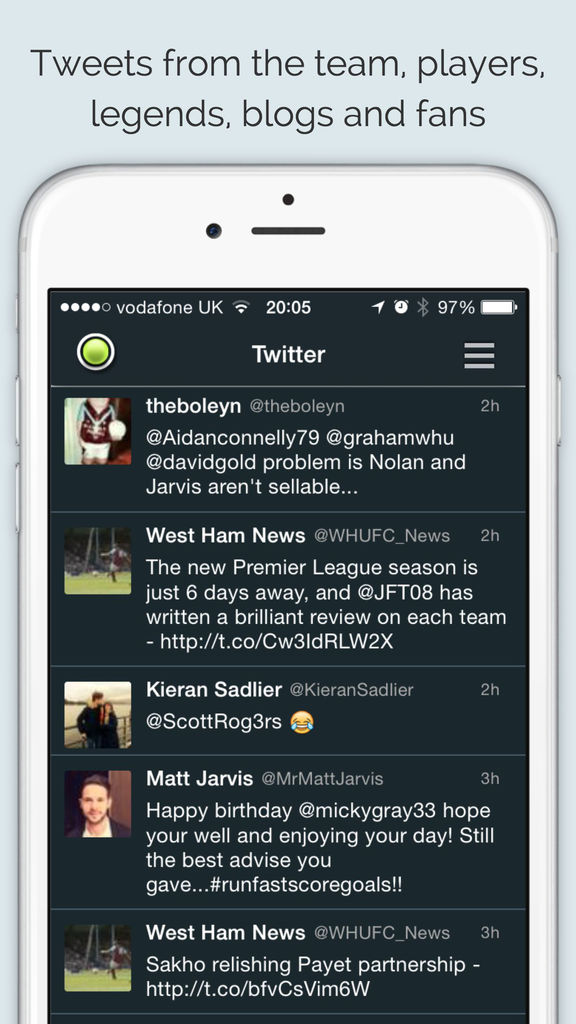
Task: Tap the @ScottRog3rs mention
Action: [x=214, y=722]
